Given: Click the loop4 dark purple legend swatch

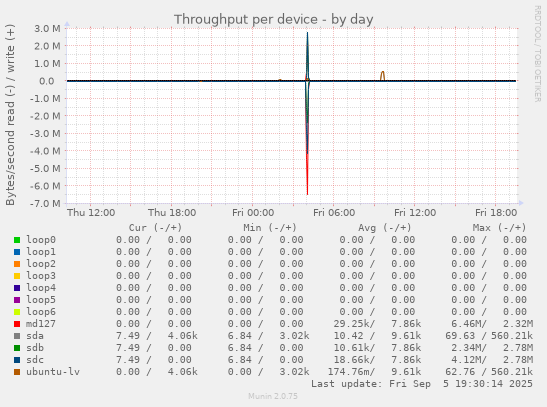Looking at the screenshot, I should click(17, 288).
